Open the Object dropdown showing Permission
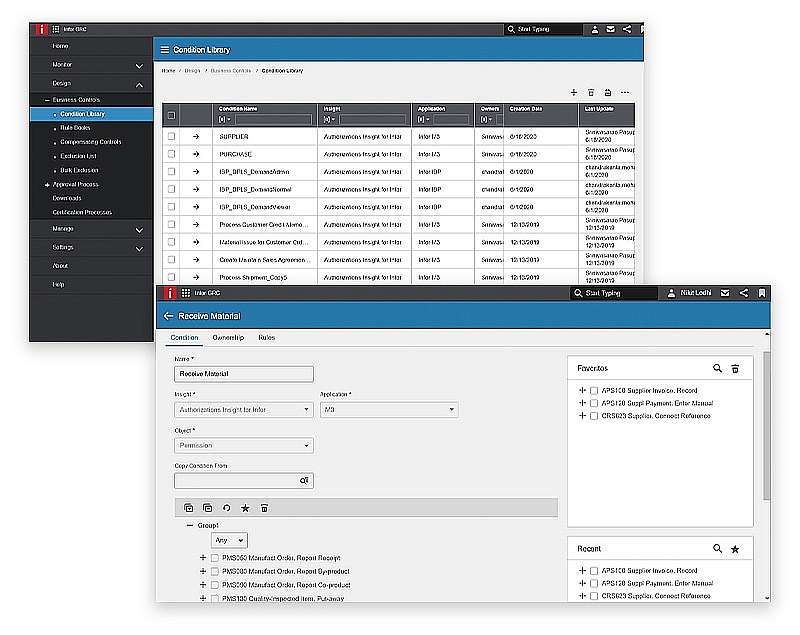 (x=244, y=445)
